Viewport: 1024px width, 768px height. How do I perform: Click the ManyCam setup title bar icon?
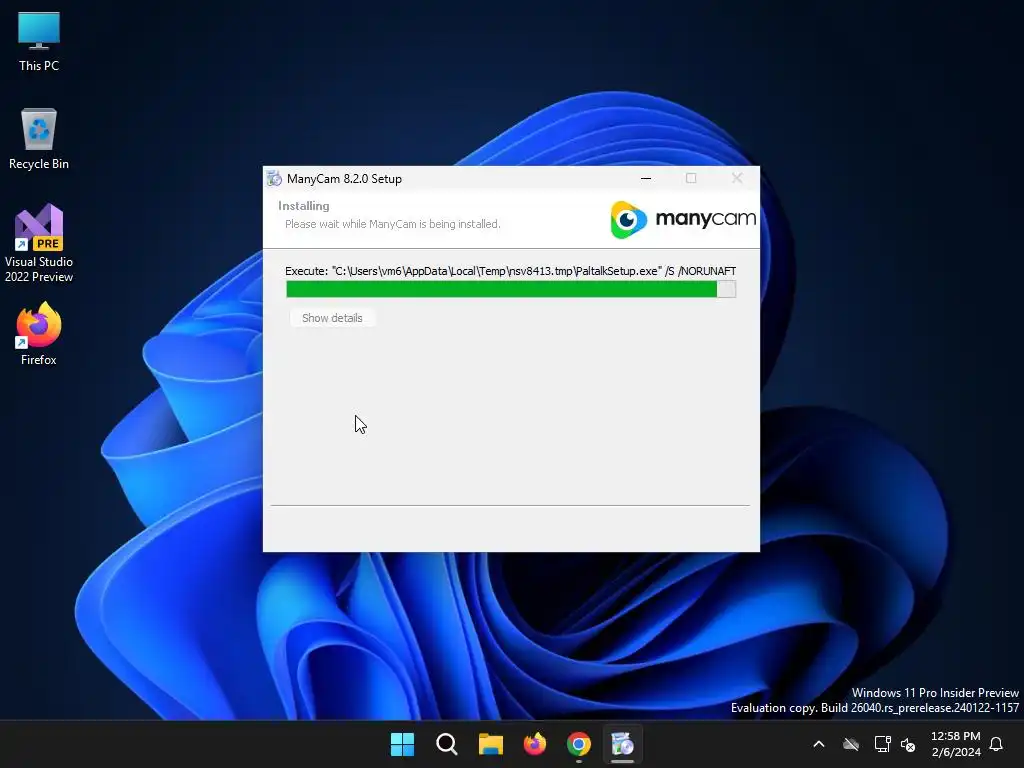[x=274, y=178]
